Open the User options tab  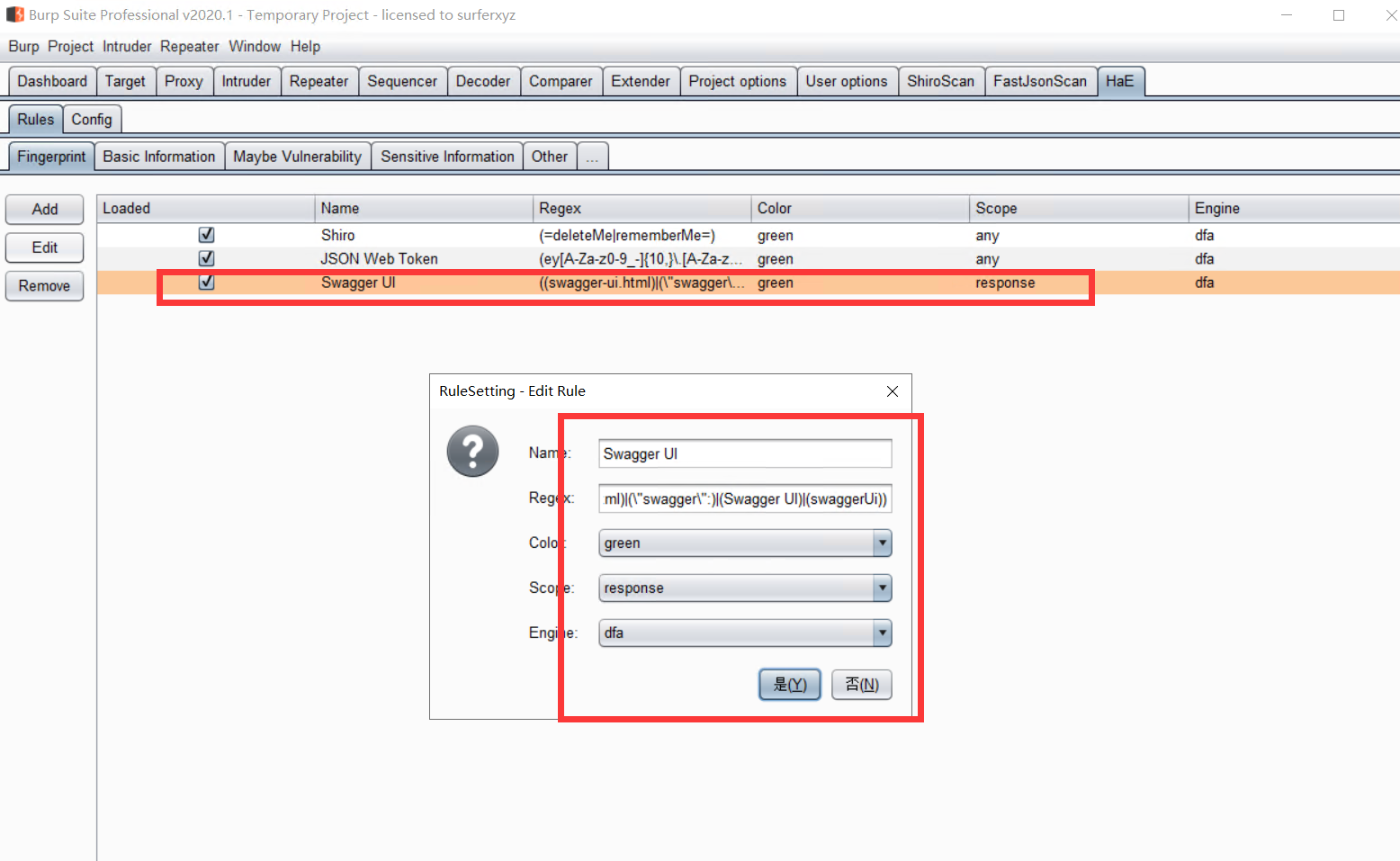coord(847,81)
